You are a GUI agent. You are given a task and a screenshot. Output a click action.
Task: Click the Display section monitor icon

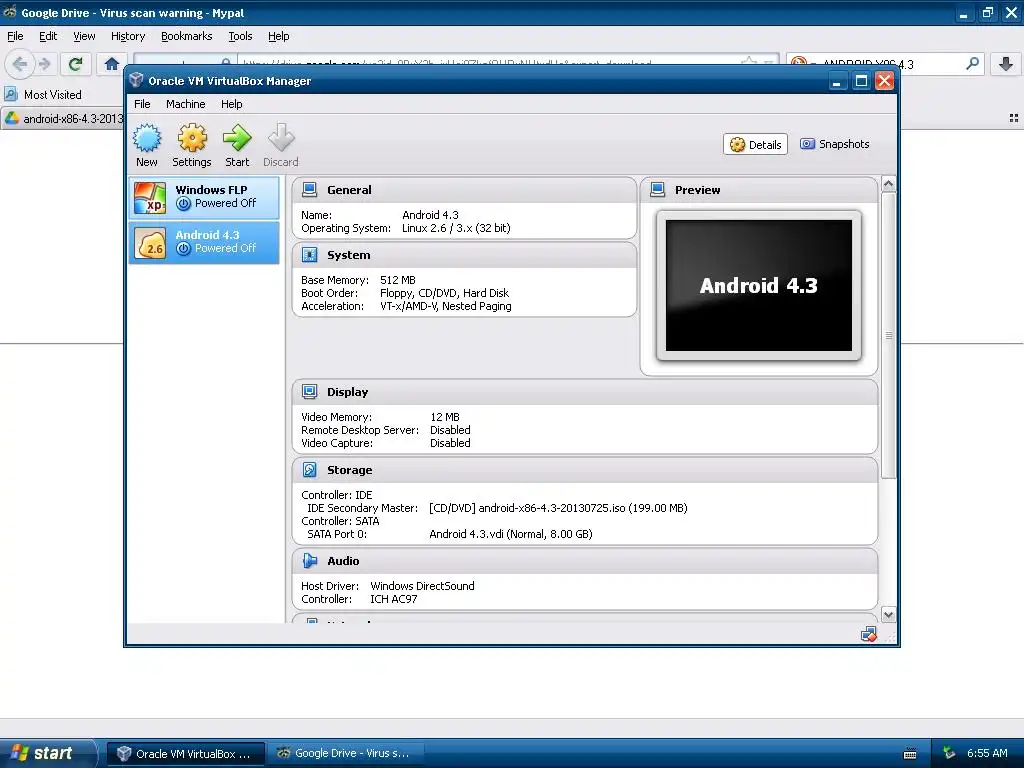coord(310,392)
